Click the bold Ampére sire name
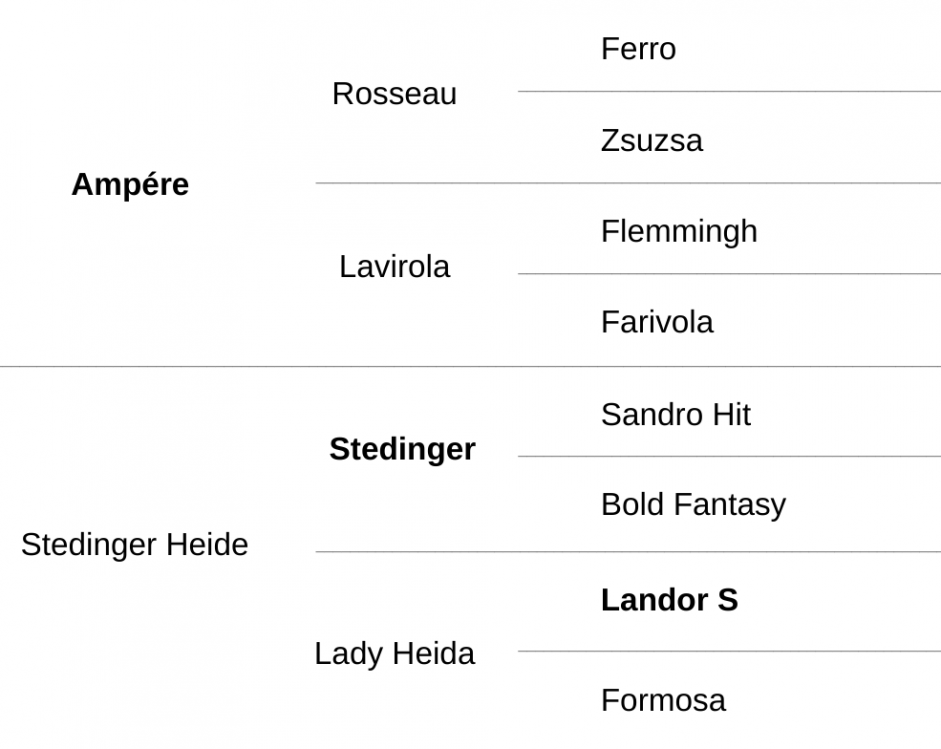This screenshot has width=941, height=749. (x=130, y=184)
